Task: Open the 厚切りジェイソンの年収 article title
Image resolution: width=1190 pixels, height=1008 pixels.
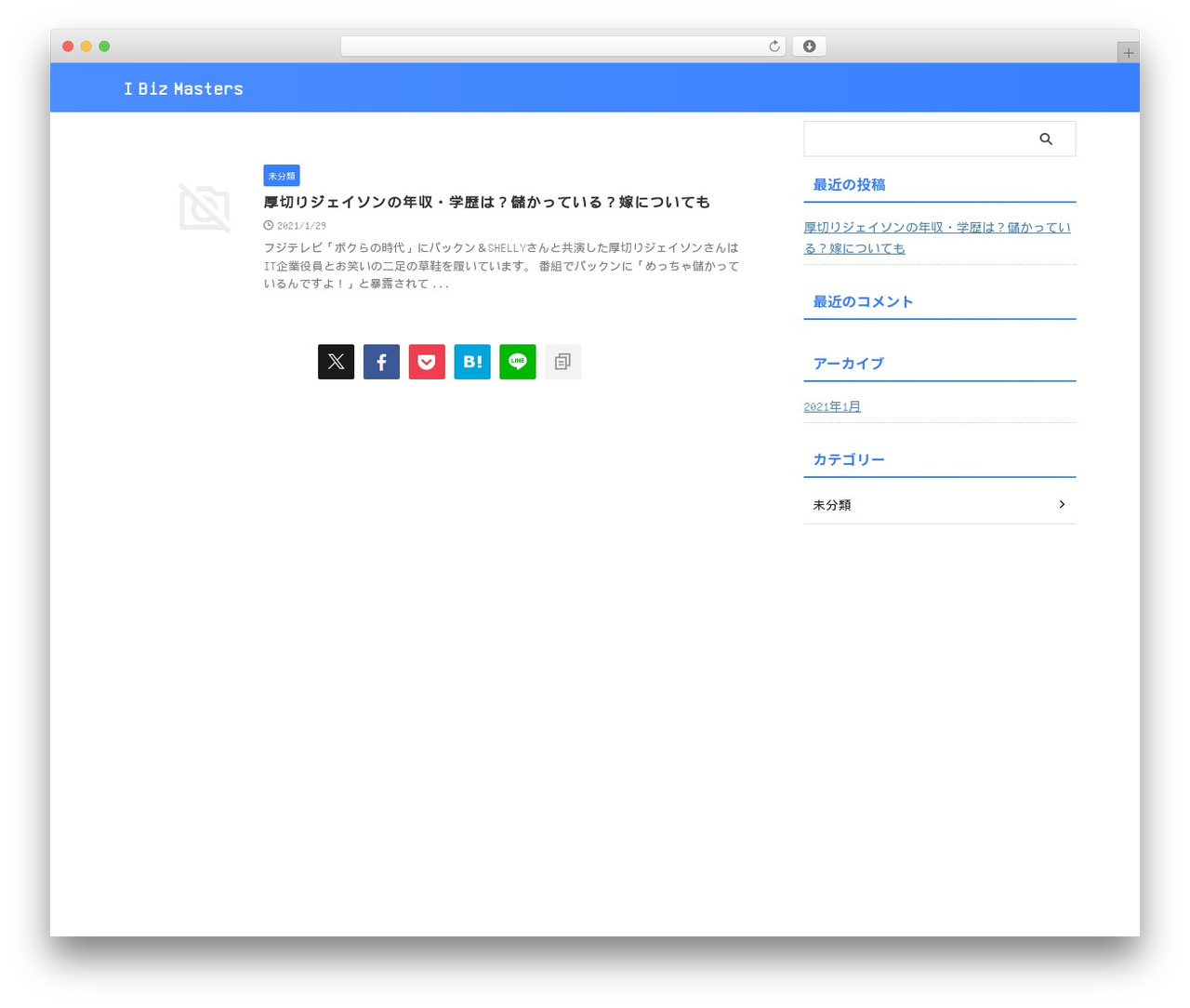Action: [486, 202]
